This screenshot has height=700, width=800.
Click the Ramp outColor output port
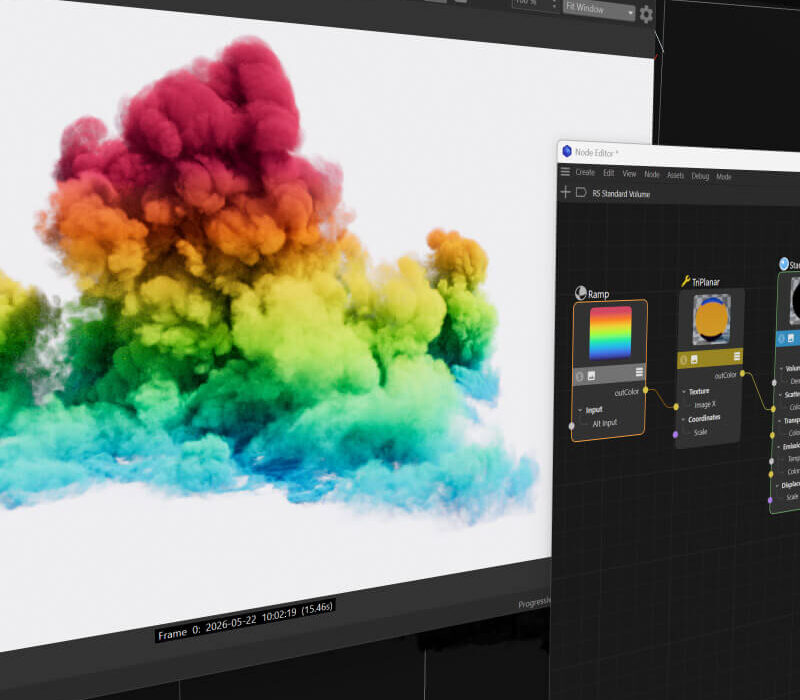click(645, 390)
